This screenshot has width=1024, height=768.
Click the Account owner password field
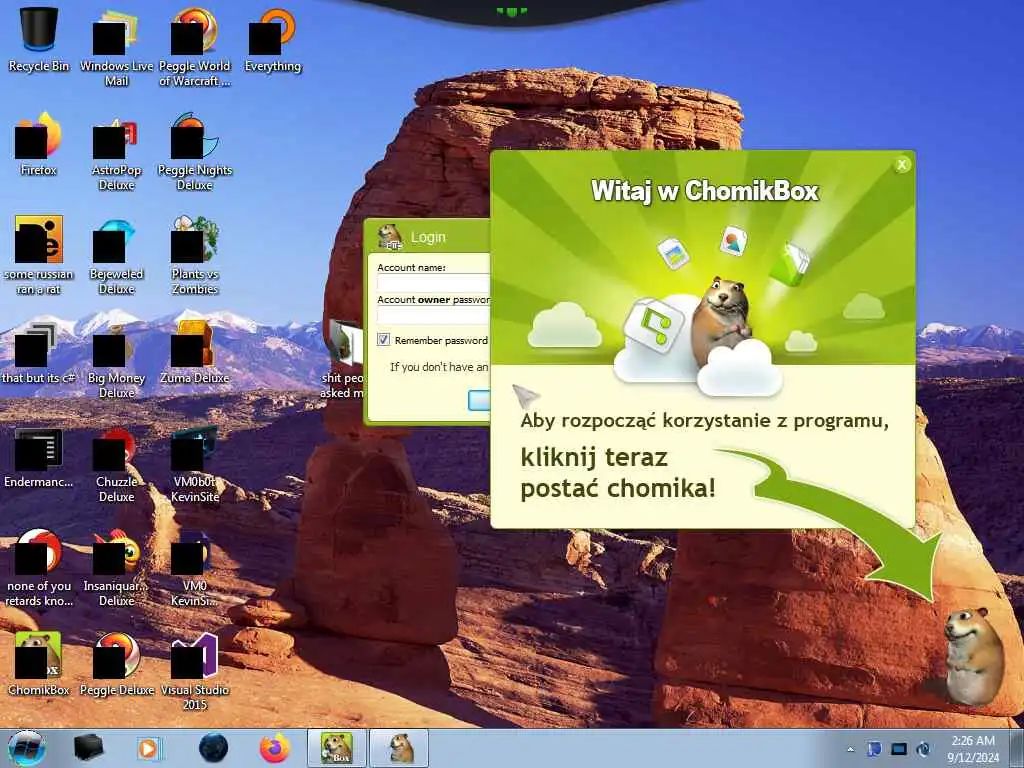[433, 315]
